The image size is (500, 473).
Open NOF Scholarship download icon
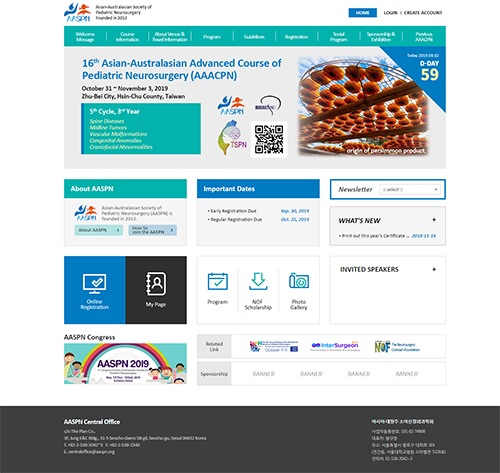click(258, 281)
